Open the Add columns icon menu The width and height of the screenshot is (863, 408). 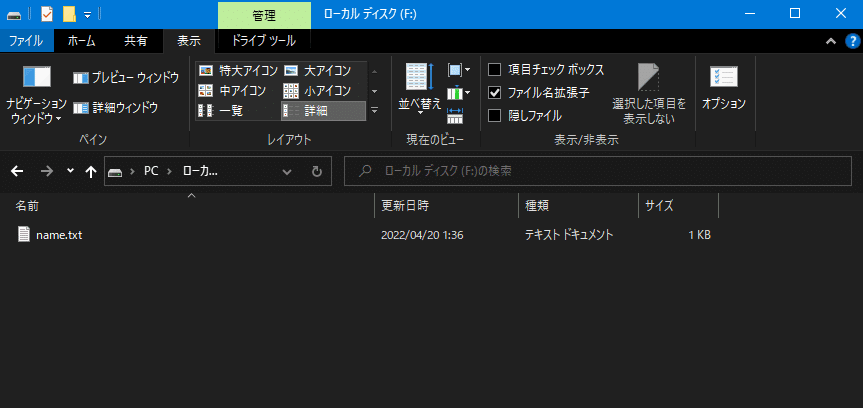[458, 93]
